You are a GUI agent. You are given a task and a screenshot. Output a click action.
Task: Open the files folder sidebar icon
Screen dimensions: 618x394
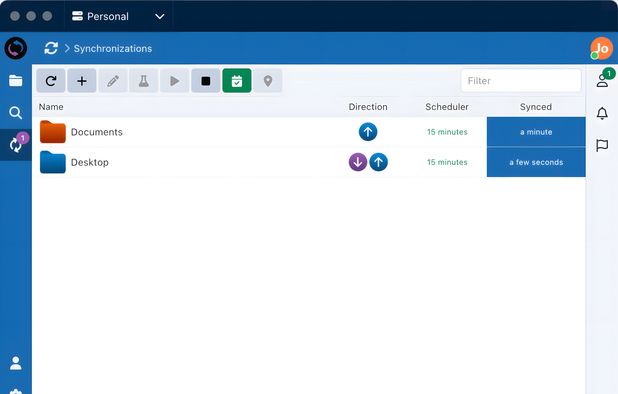(16, 81)
